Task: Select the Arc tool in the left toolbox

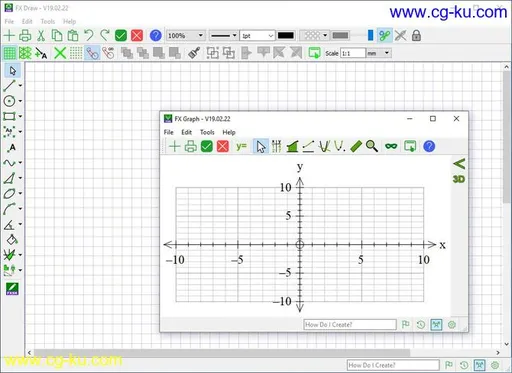Action: click(9, 208)
